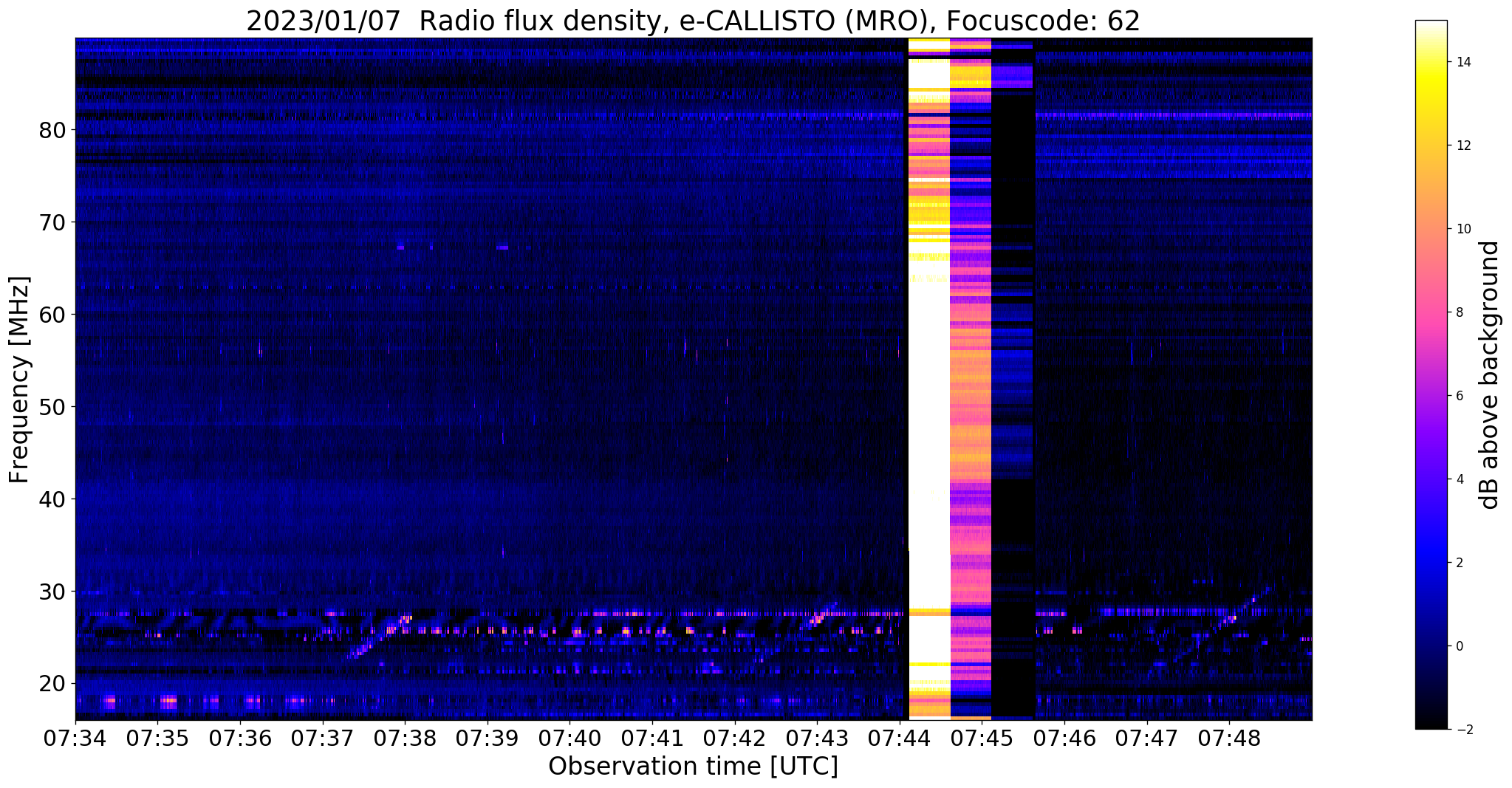Click the 50 MHz frequency tick label
1512x788 pixels.
51,406
